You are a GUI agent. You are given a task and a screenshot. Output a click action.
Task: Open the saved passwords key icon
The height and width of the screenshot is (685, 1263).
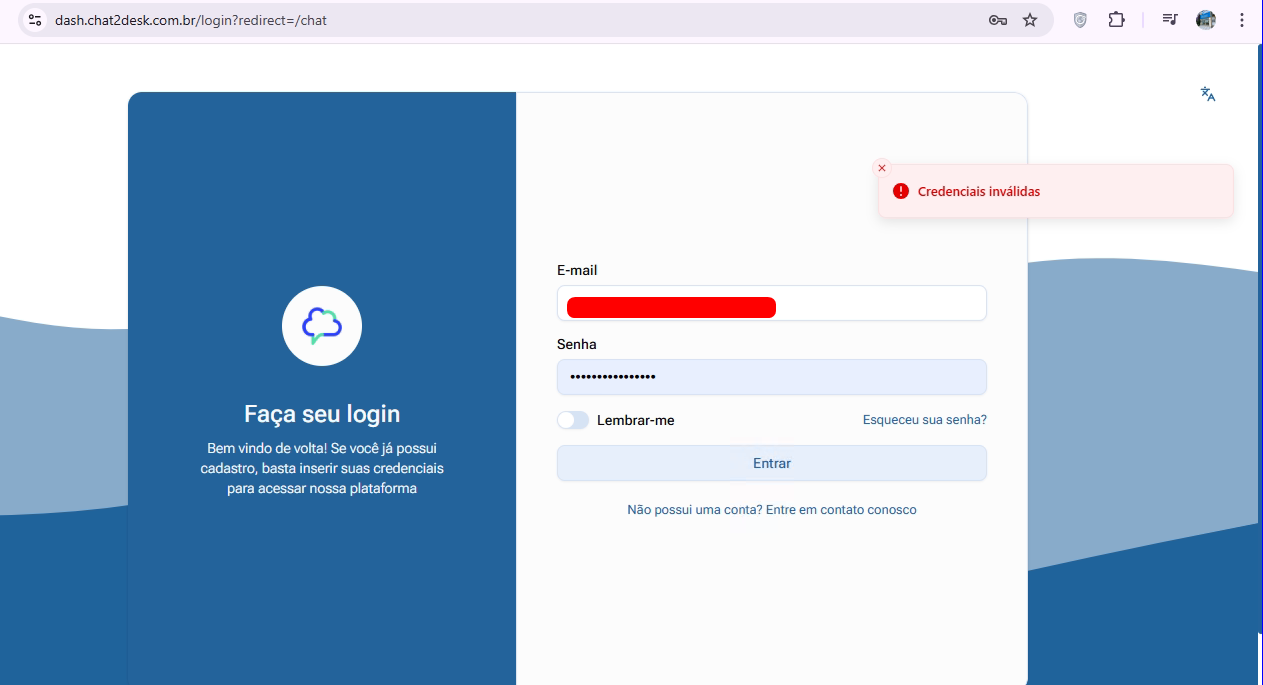click(x=997, y=20)
